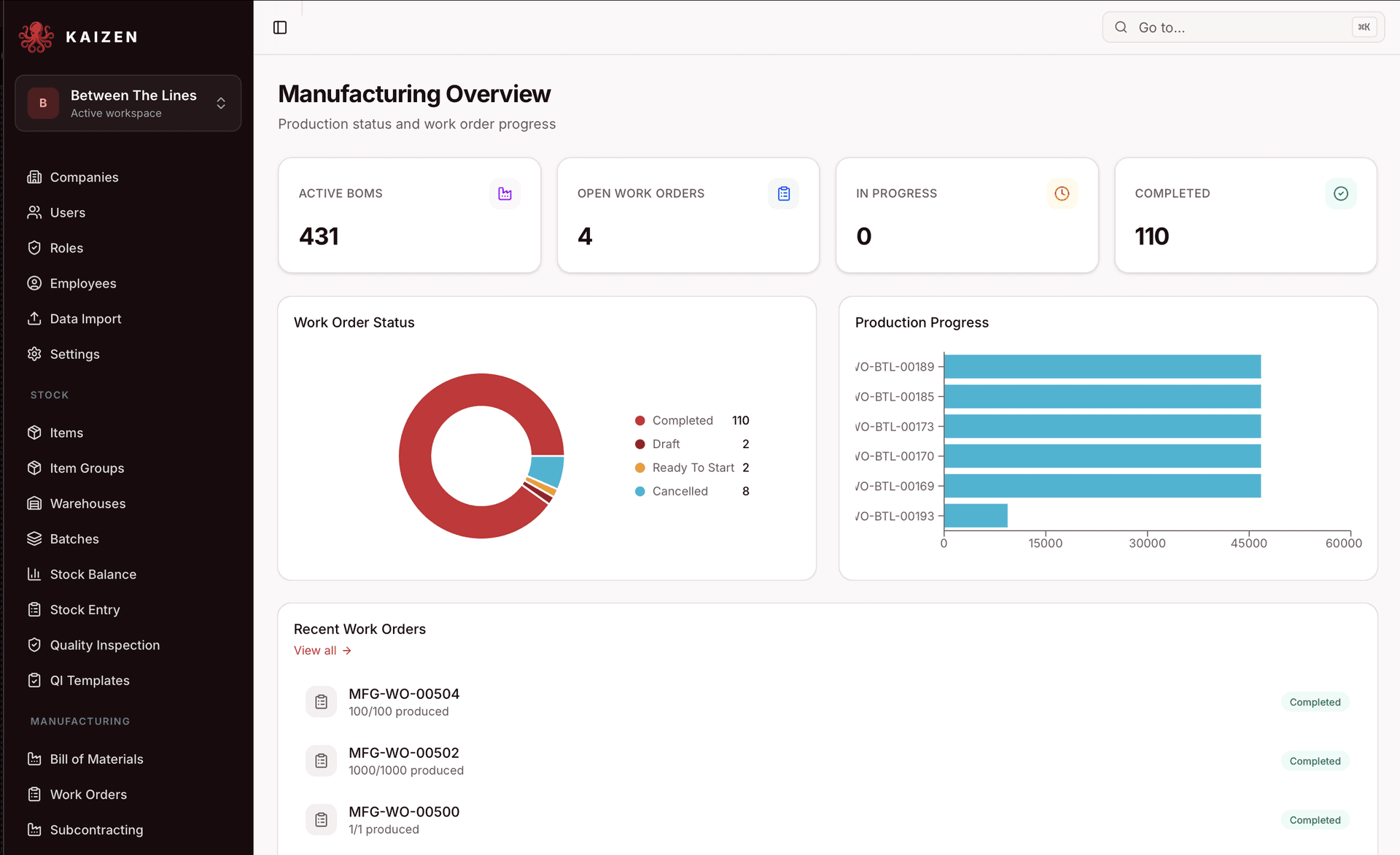Click the WO-BTL-00193 short bar

[x=976, y=516]
